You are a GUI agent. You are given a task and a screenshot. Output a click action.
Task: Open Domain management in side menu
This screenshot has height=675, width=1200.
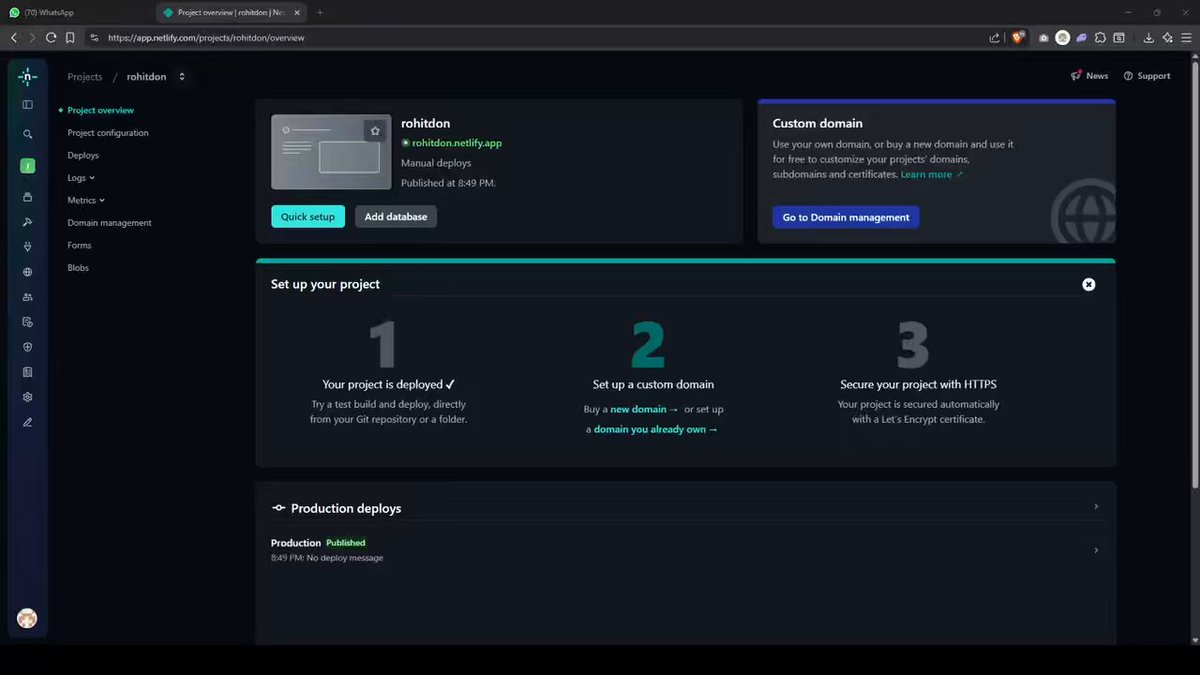109,223
